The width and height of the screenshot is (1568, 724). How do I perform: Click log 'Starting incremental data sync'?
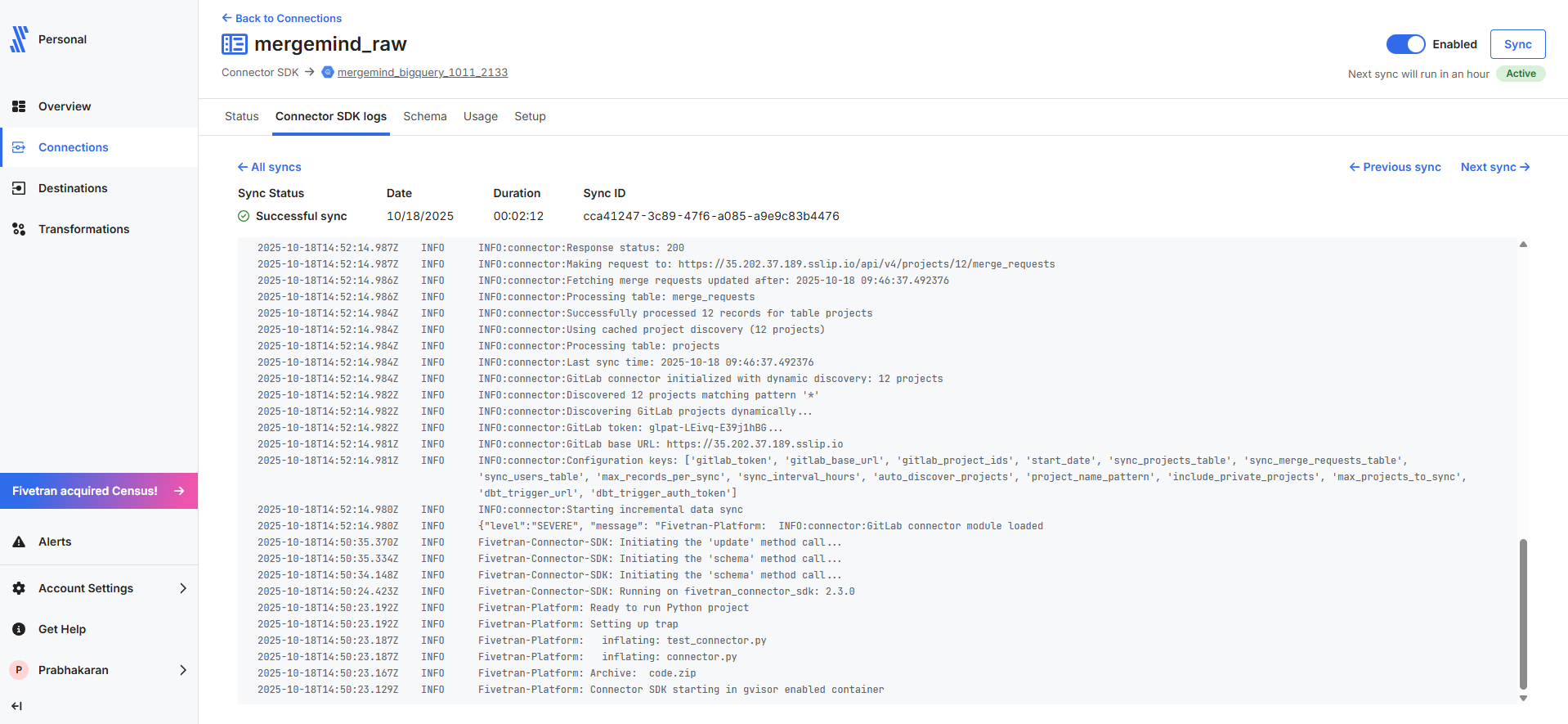611,510
